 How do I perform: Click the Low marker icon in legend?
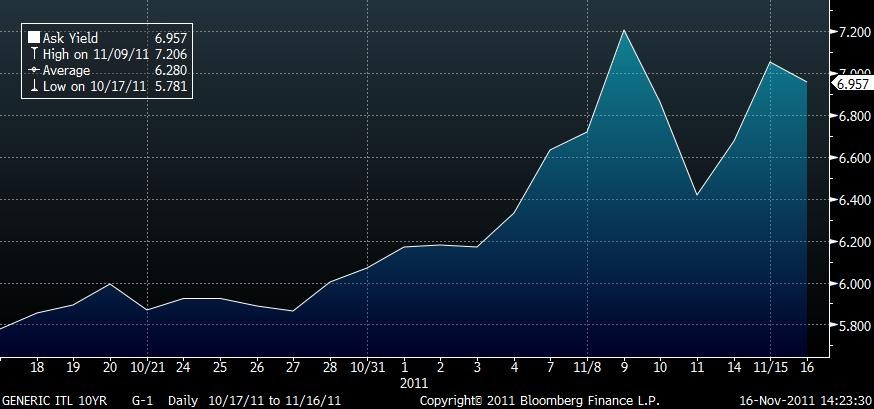(34, 87)
